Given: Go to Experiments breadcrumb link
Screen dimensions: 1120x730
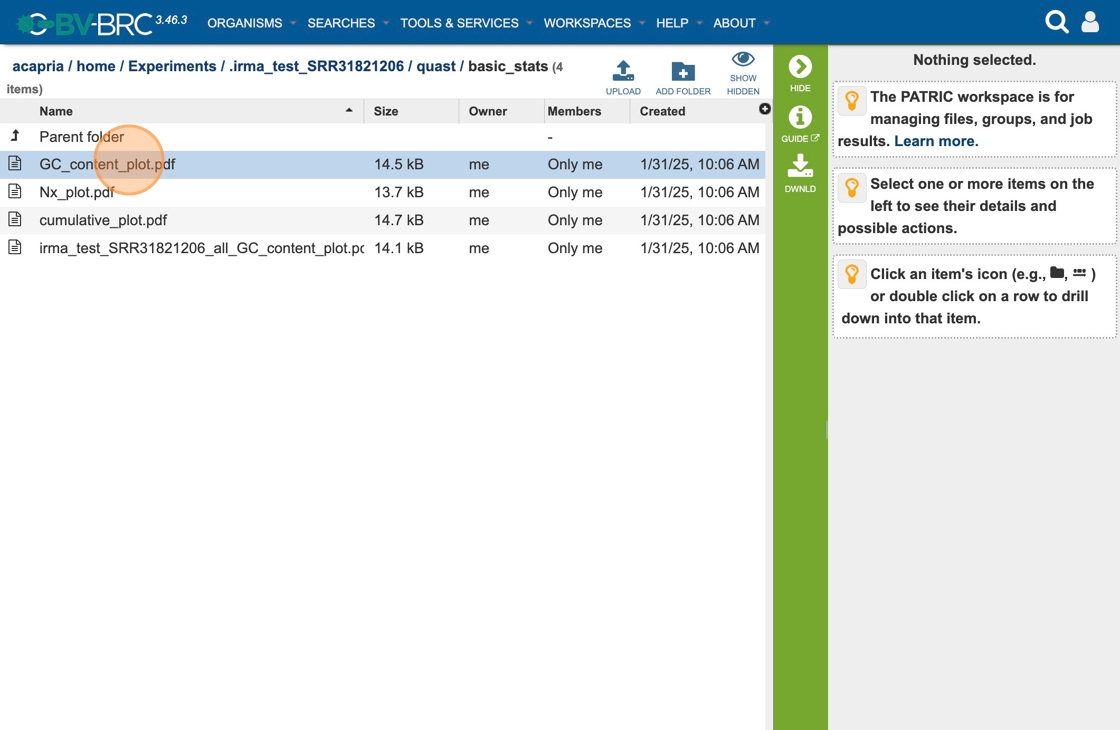Looking at the screenshot, I should point(172,66).
